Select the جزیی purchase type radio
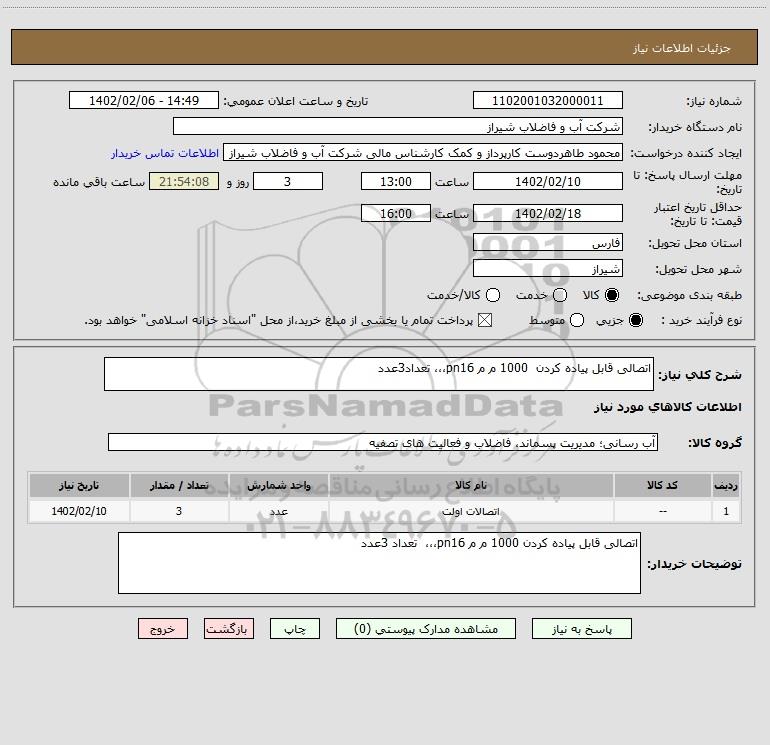The height and width of the screenshot is (745, 770). pos(636,320)
